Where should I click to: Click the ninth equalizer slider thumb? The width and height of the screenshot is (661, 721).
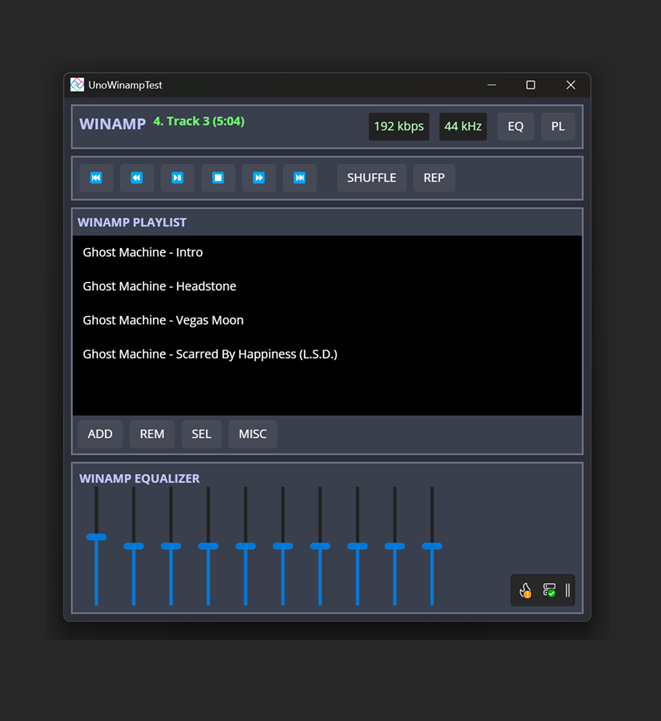click(x=395, y=546)
